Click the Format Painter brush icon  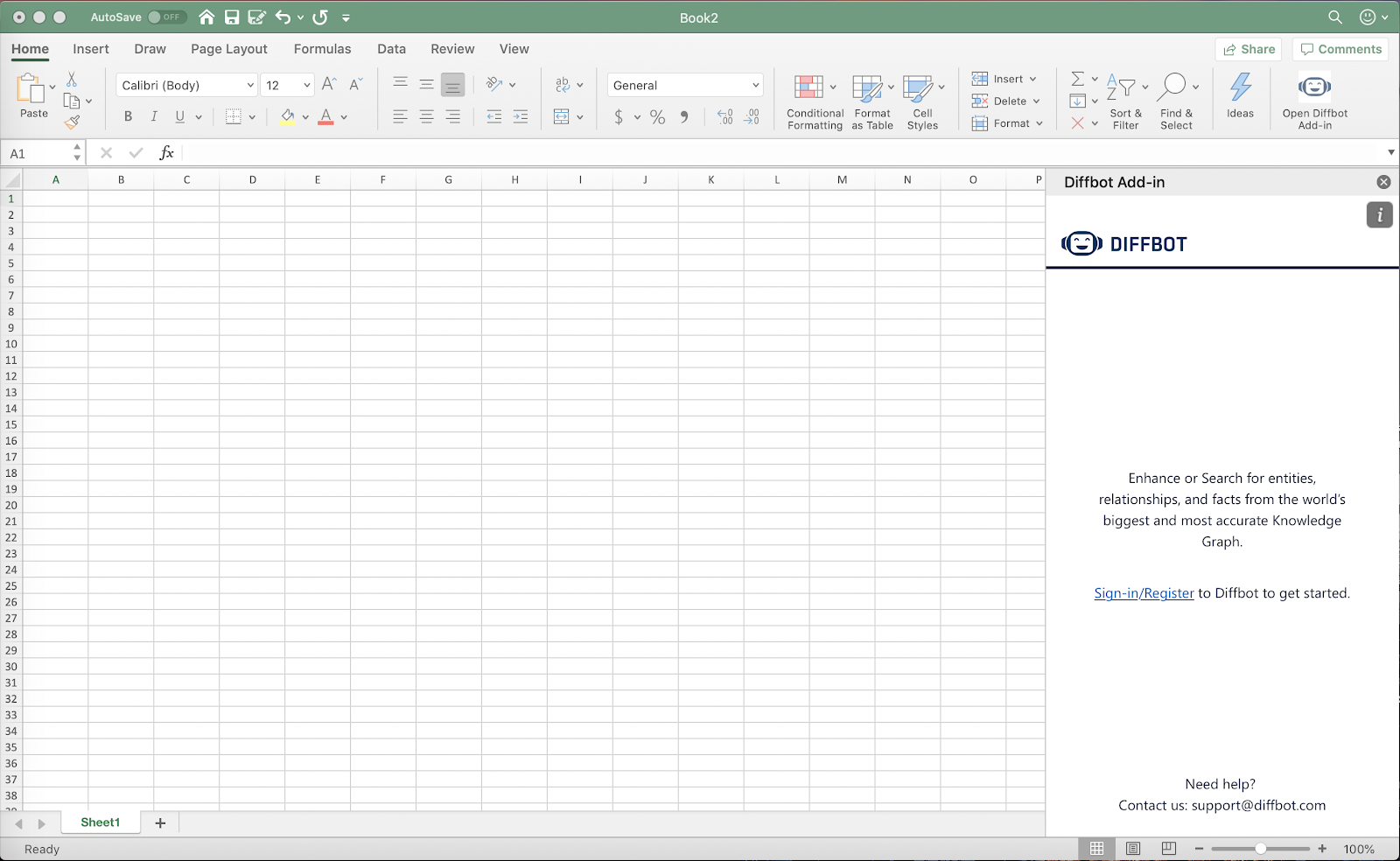(73, 122)
